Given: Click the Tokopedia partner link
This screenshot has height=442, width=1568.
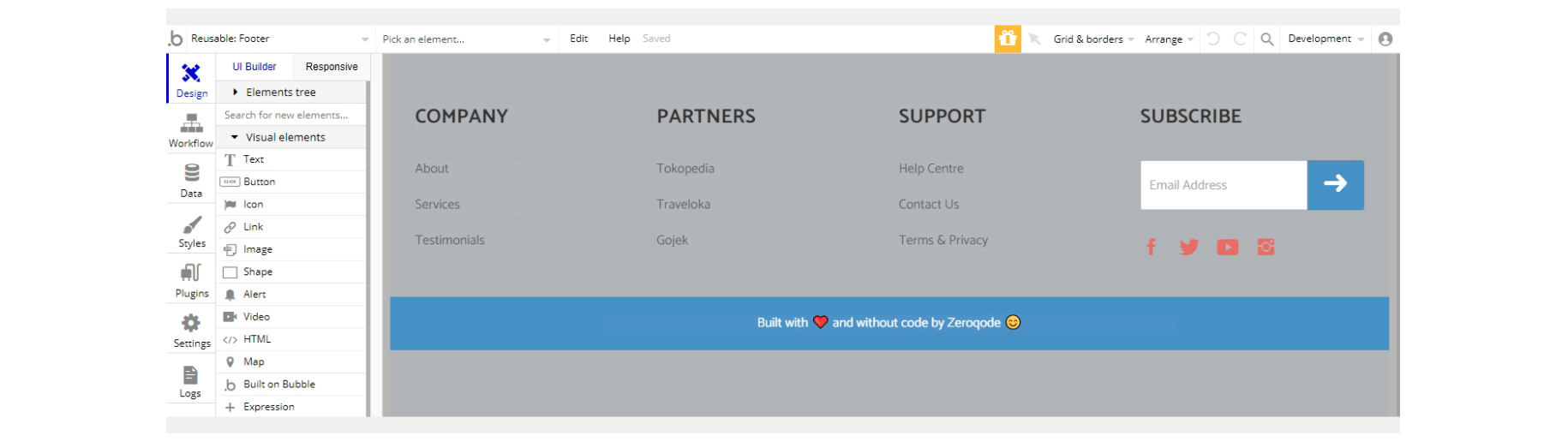Looking at the screenshot, I should point(685,169).
